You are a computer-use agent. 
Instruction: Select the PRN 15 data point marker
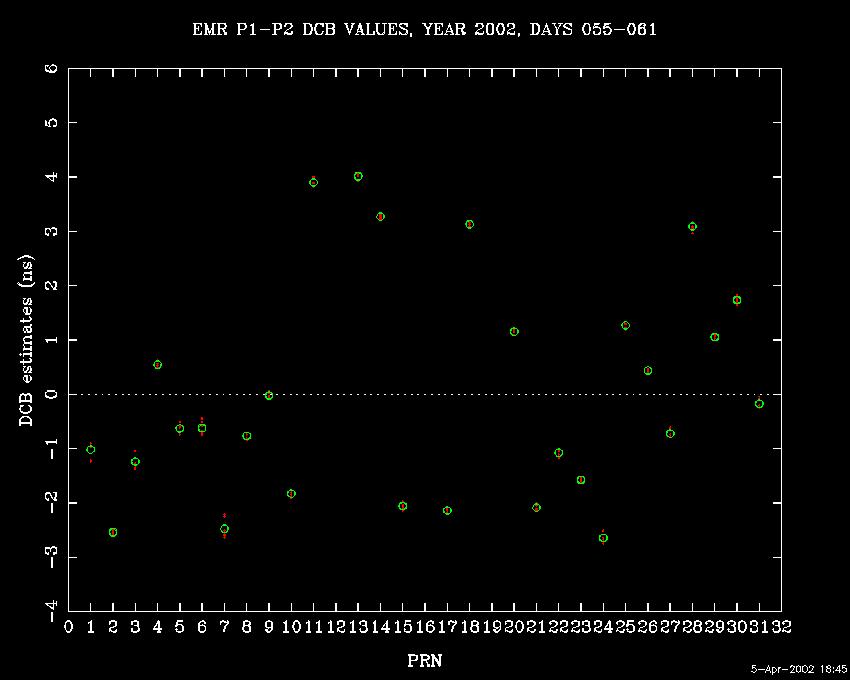point(403,506)
